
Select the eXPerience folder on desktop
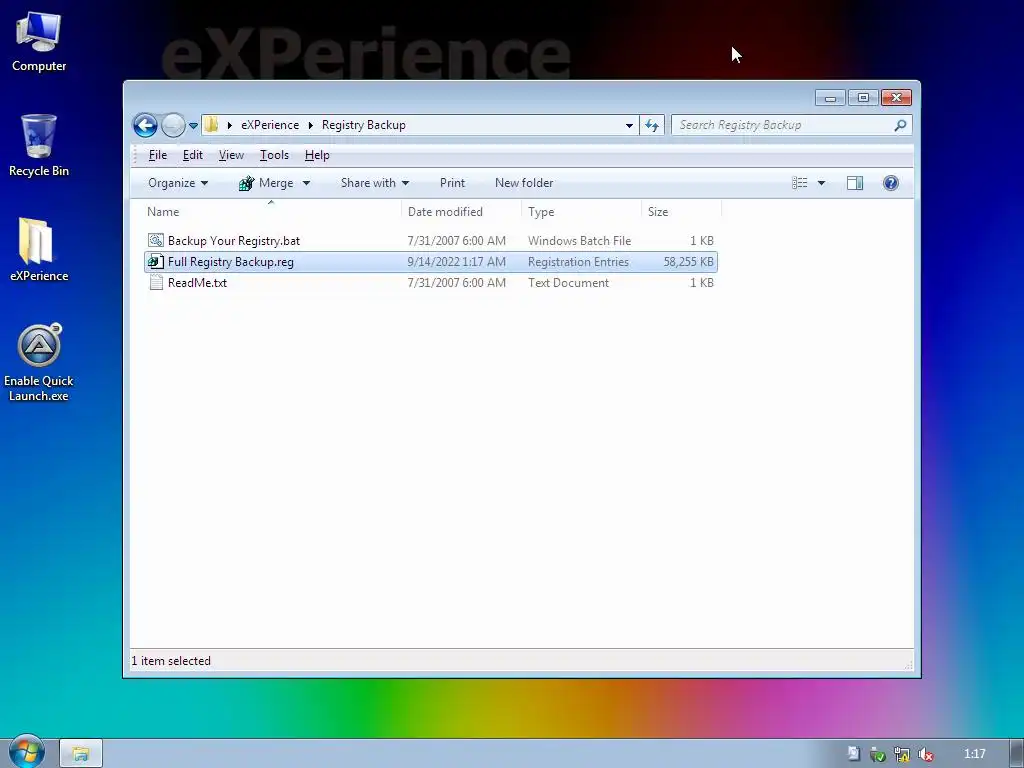pyautogui.click(x=39, y=249)
